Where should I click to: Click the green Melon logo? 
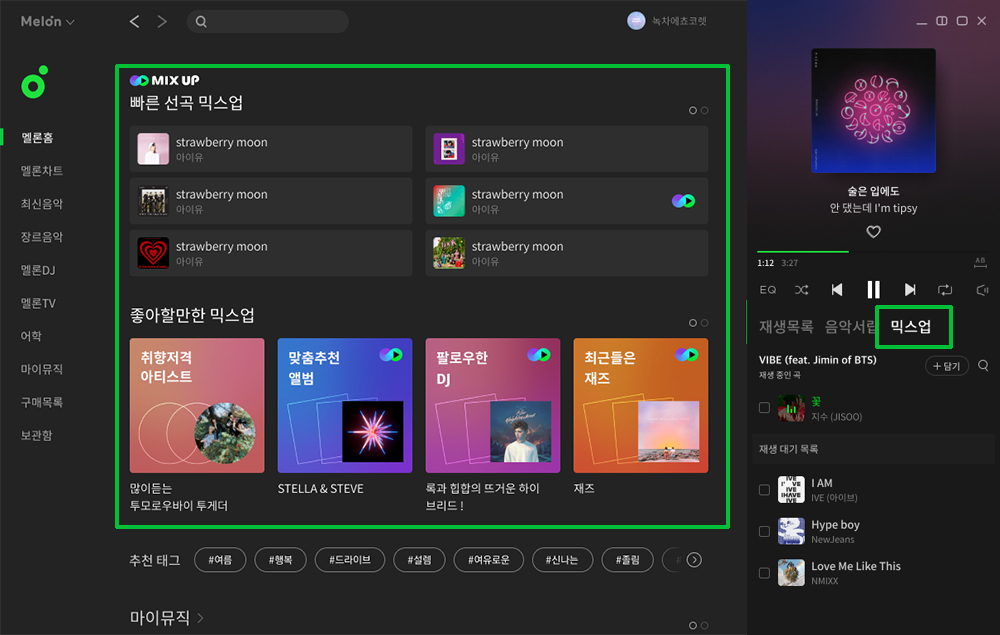pos(34,82)
